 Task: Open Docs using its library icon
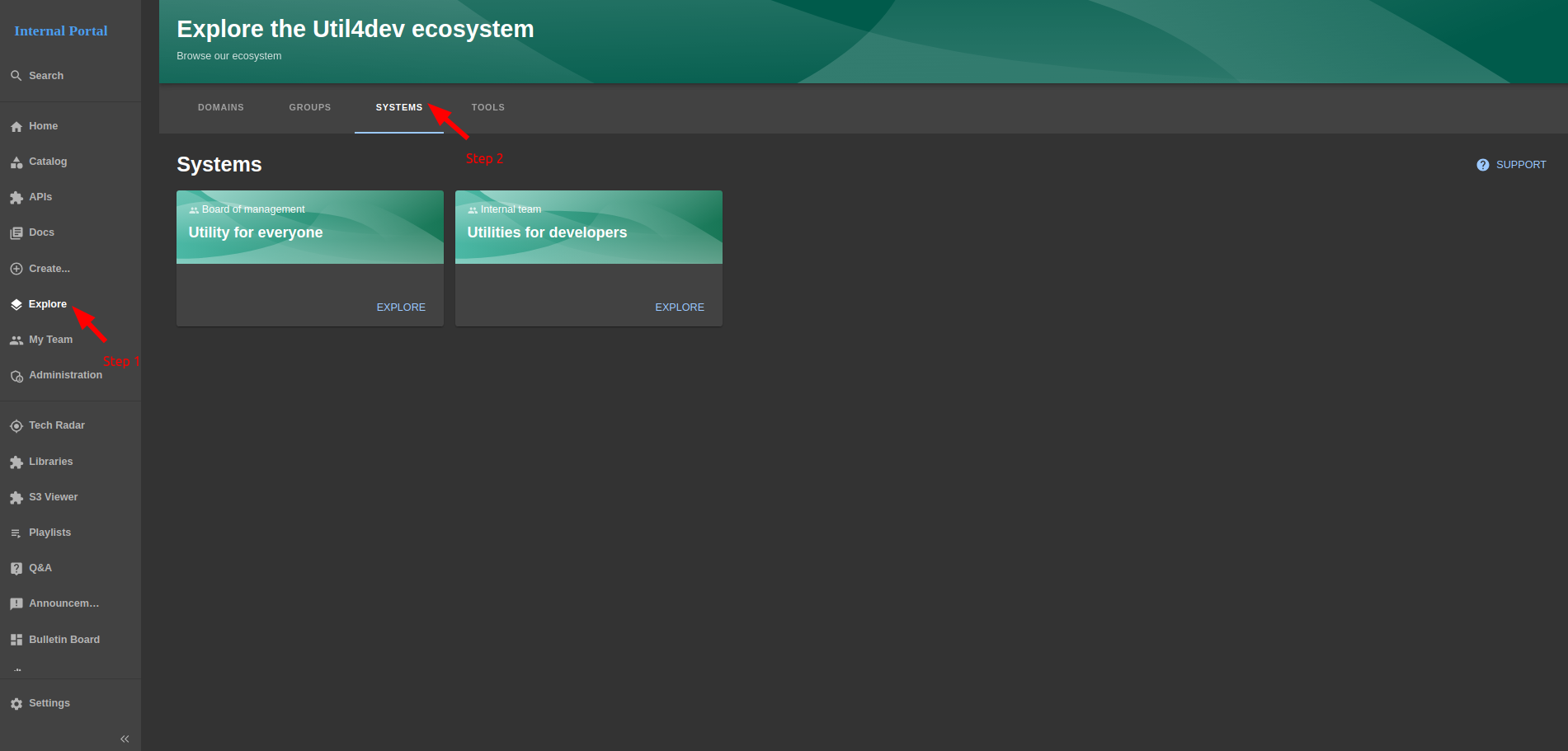click(x=16, y=233)
